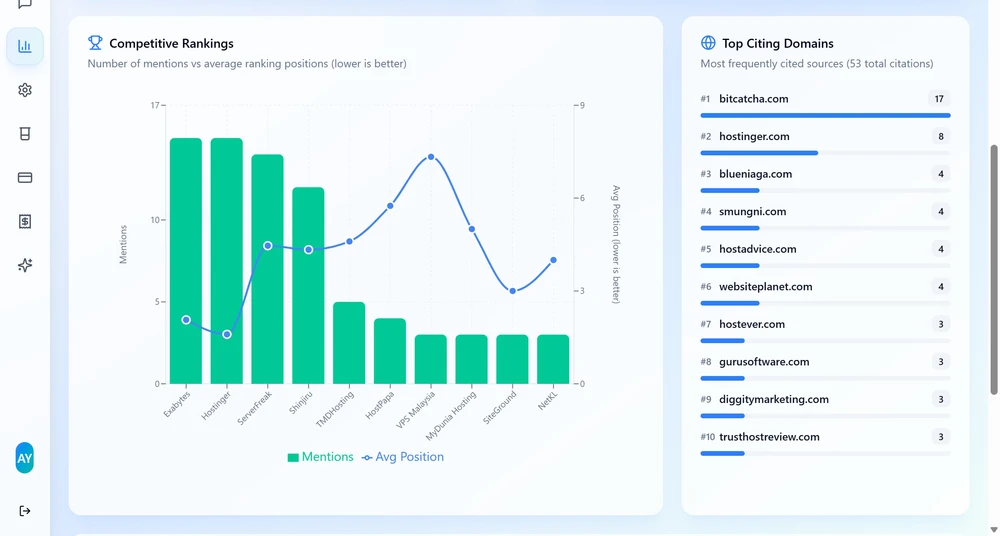Click the SiteGround mentions bar

512,359
